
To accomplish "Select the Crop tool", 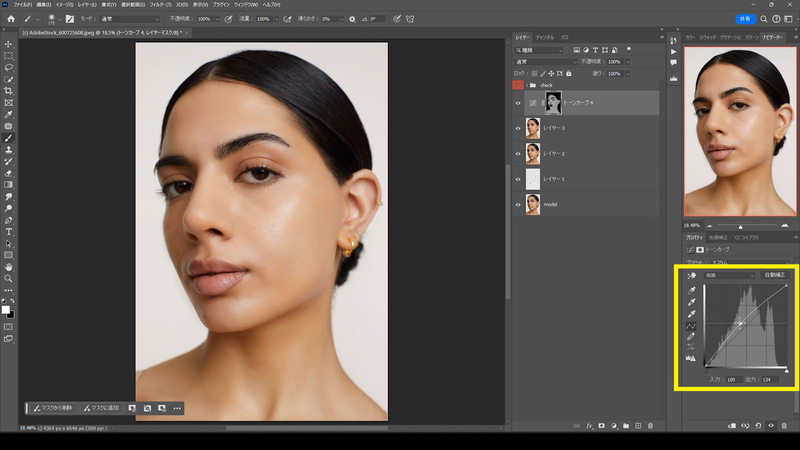I will point(9,90).
